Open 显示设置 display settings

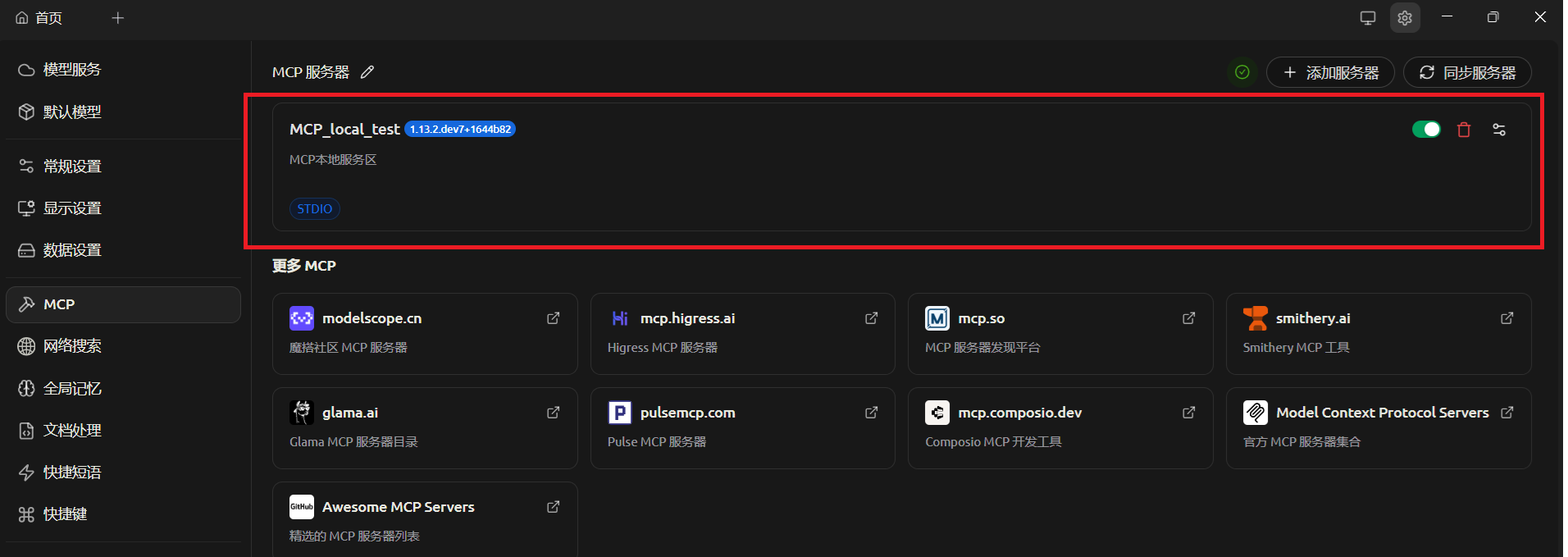[x=123, y=208]
